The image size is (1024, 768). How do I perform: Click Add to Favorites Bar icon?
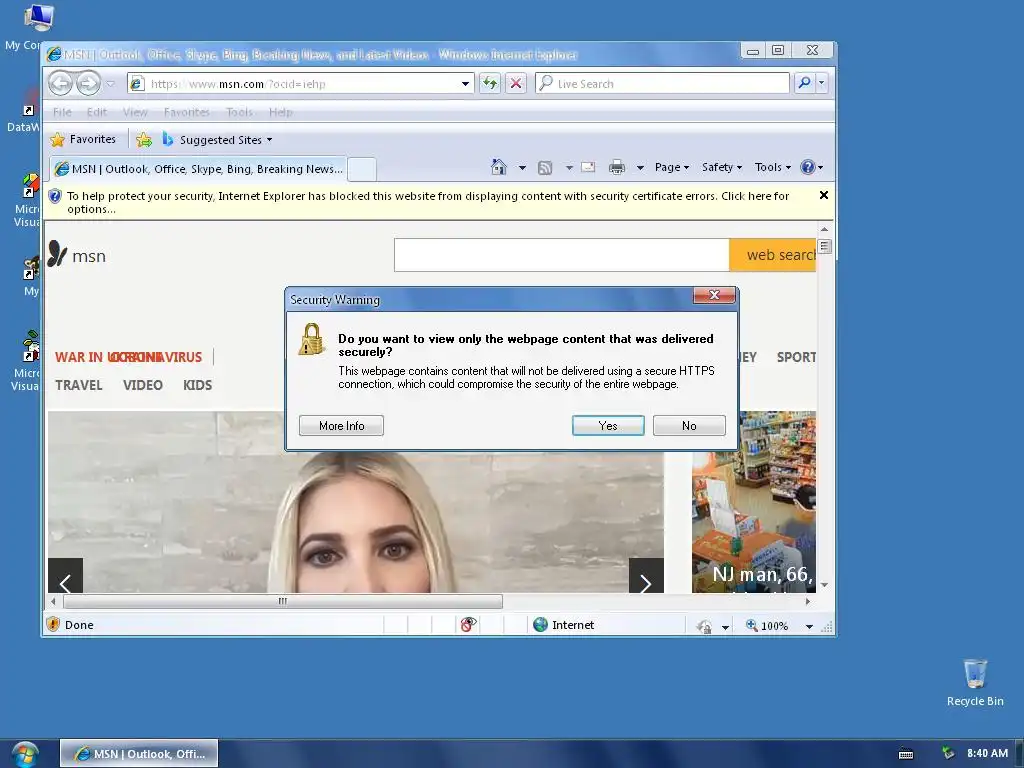[x=144, y=140]
